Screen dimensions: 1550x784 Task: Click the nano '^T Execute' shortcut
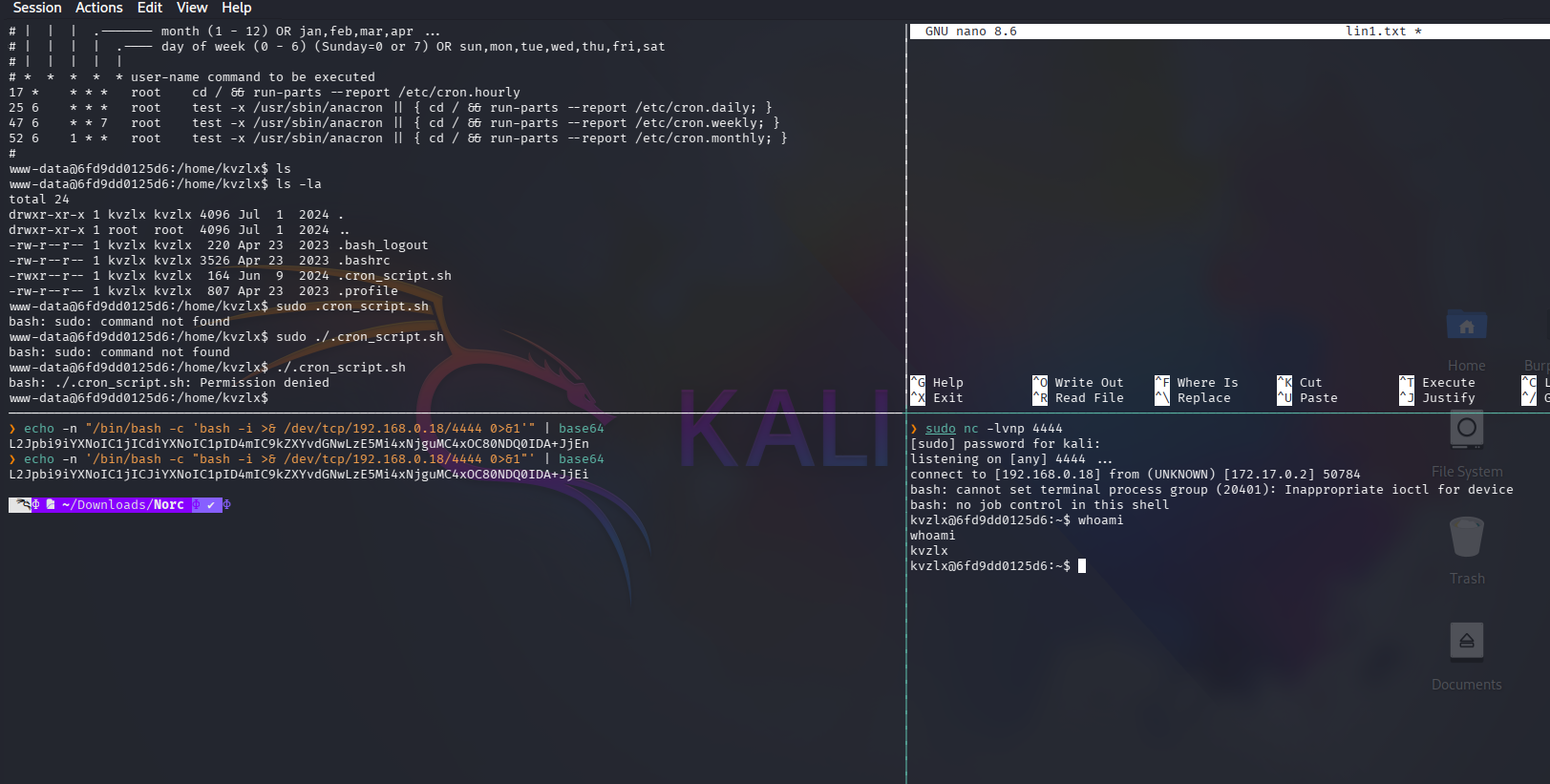pyautogui.click(x=1437, y=383)
